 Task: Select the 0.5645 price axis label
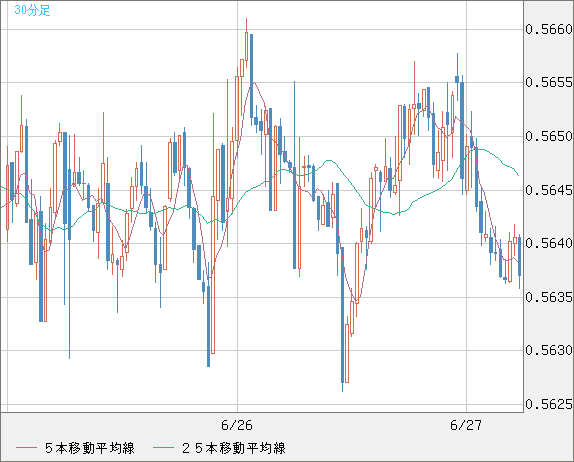pos(549,190)
